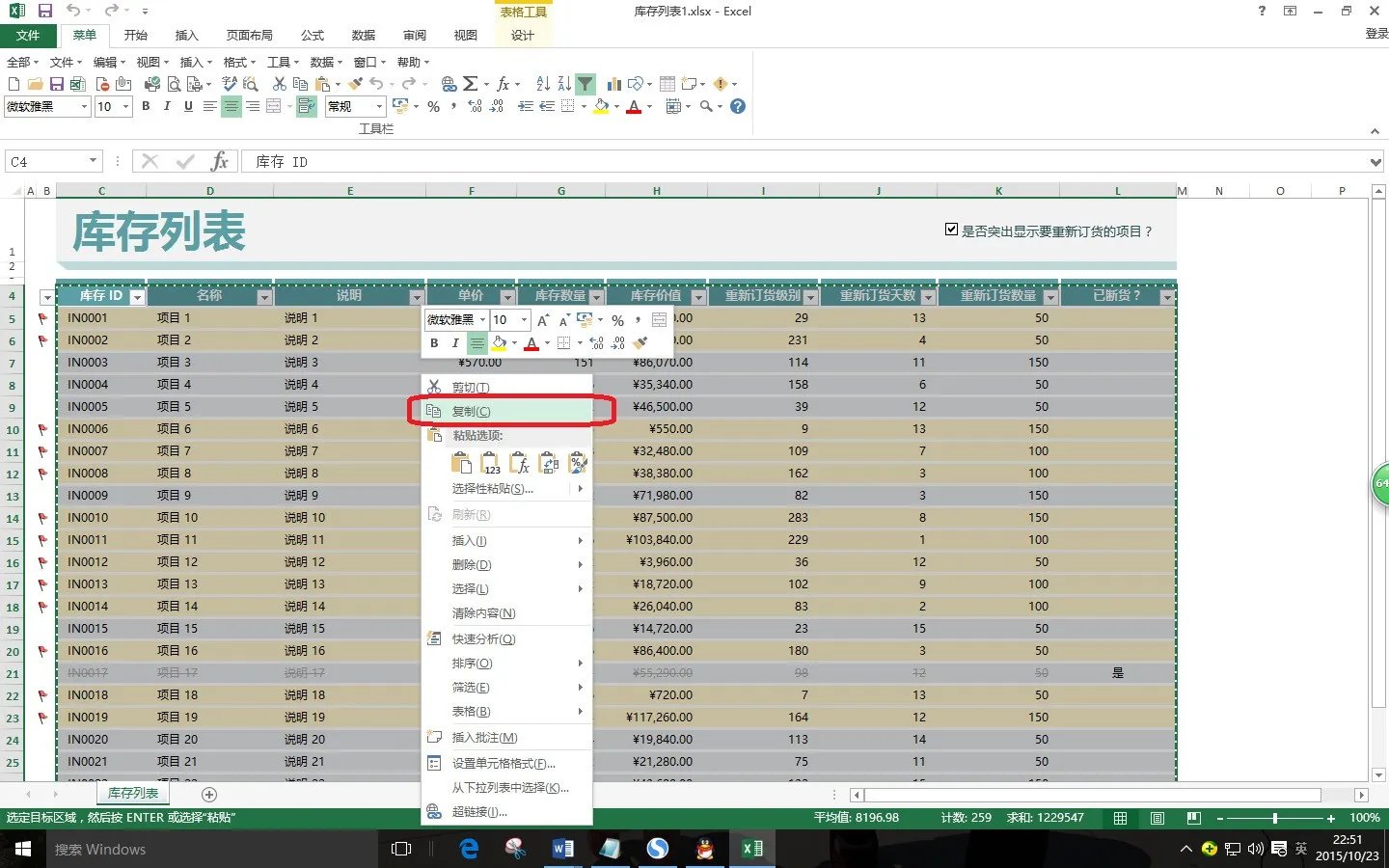Select the AutoSum Σ icon

[x=472, y=83]
